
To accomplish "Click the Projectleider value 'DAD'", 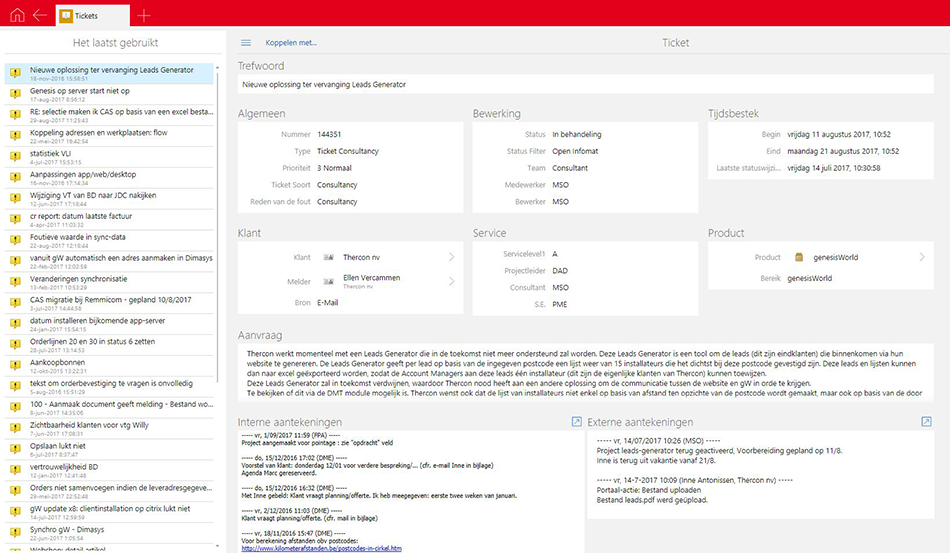I will click(560, 271).
